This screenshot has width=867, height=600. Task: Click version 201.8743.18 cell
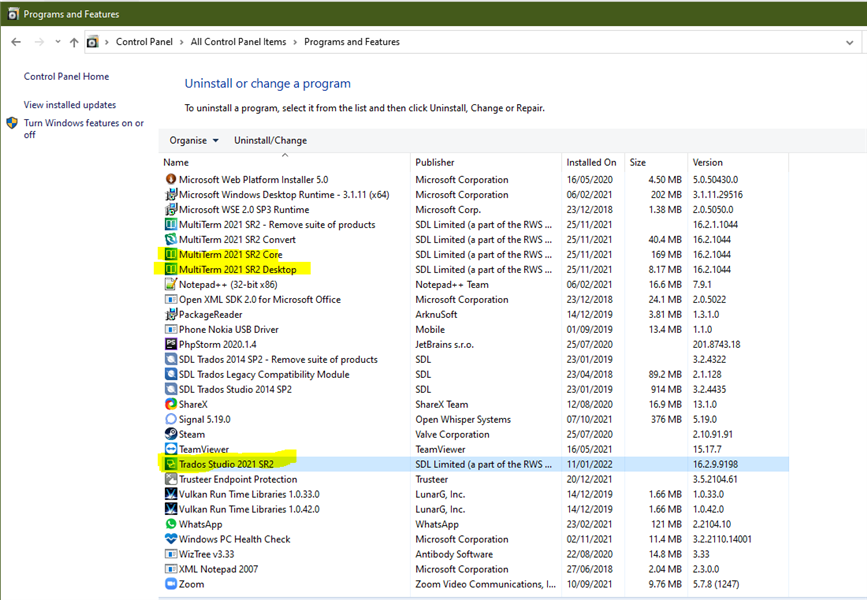pyautogui.click(x=716, y=344)
